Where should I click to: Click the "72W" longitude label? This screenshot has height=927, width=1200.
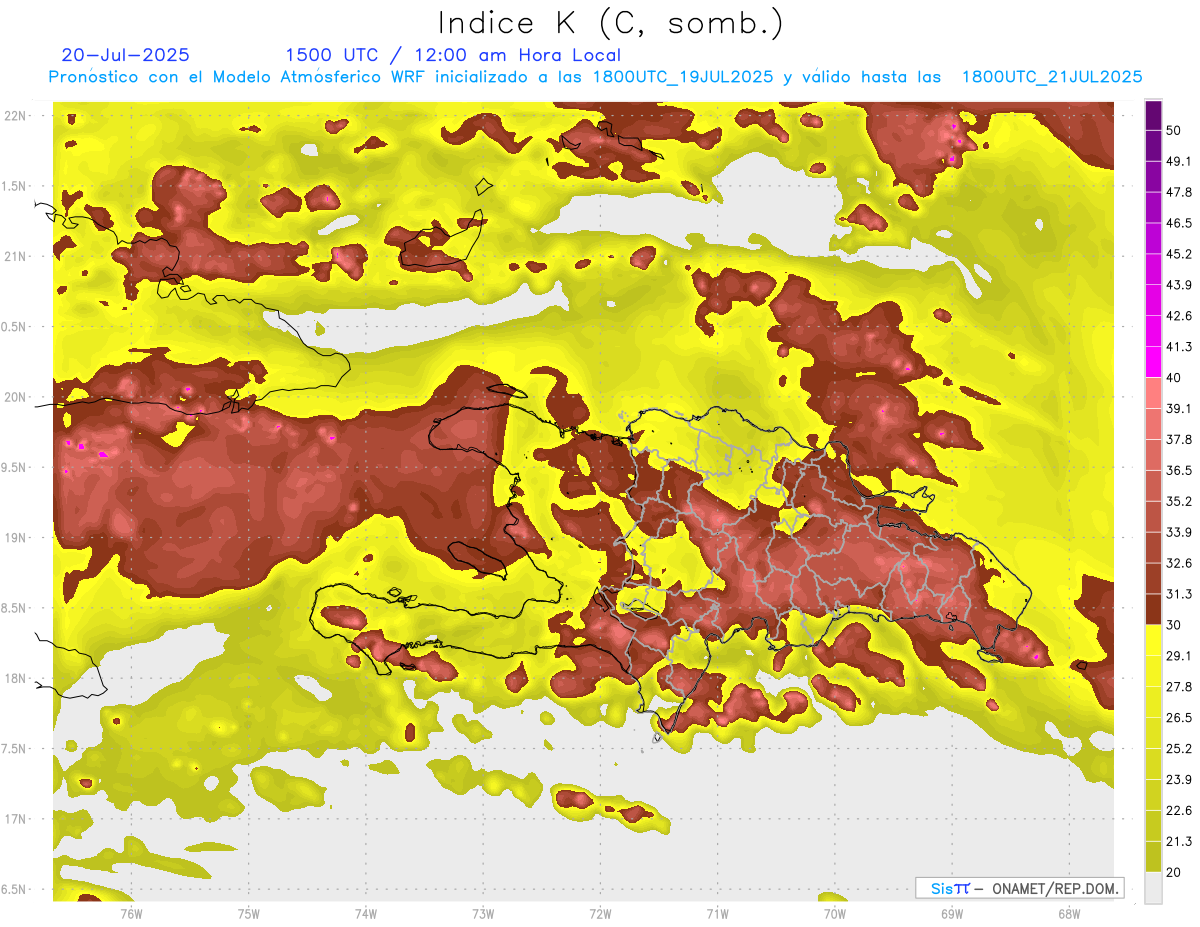click(600, 913)
